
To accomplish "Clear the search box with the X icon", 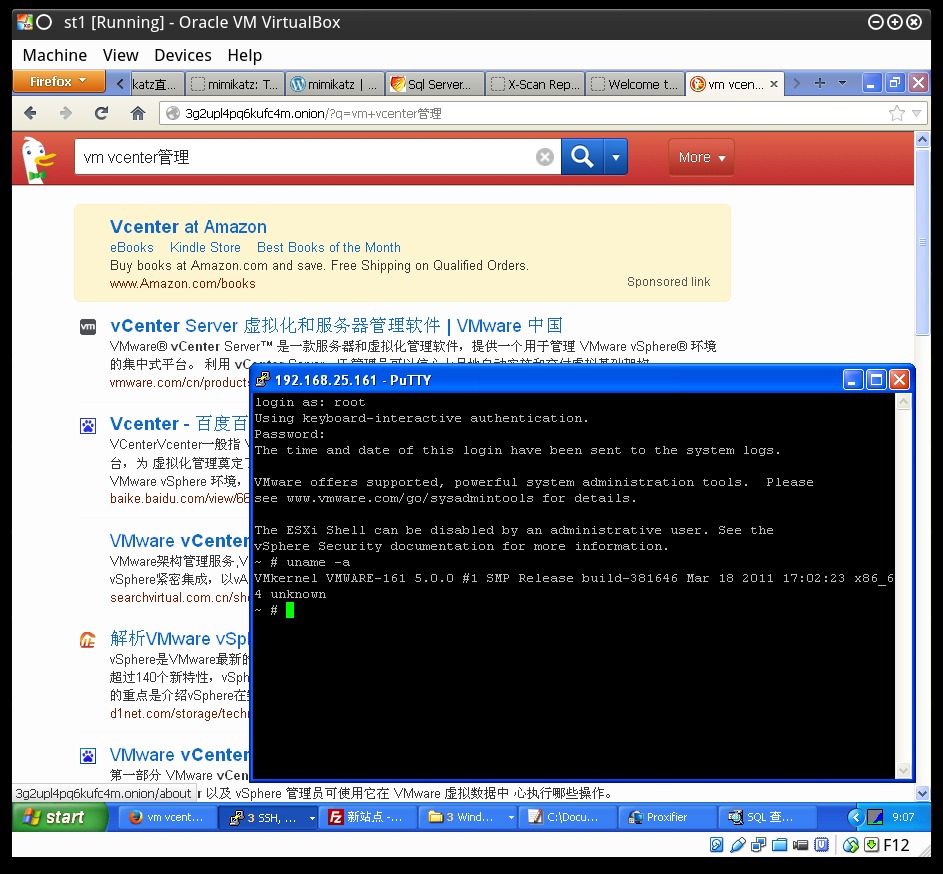I will [545, 157].
